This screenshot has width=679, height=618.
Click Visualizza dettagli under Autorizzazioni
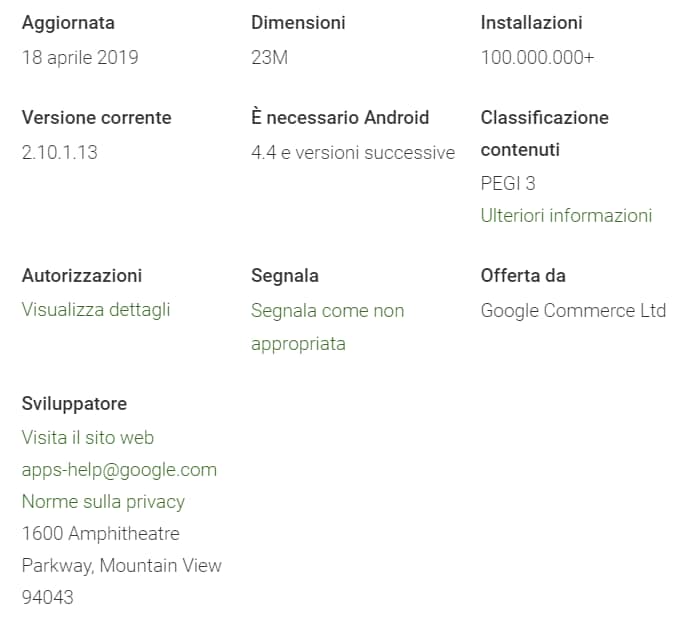(96, 309)
